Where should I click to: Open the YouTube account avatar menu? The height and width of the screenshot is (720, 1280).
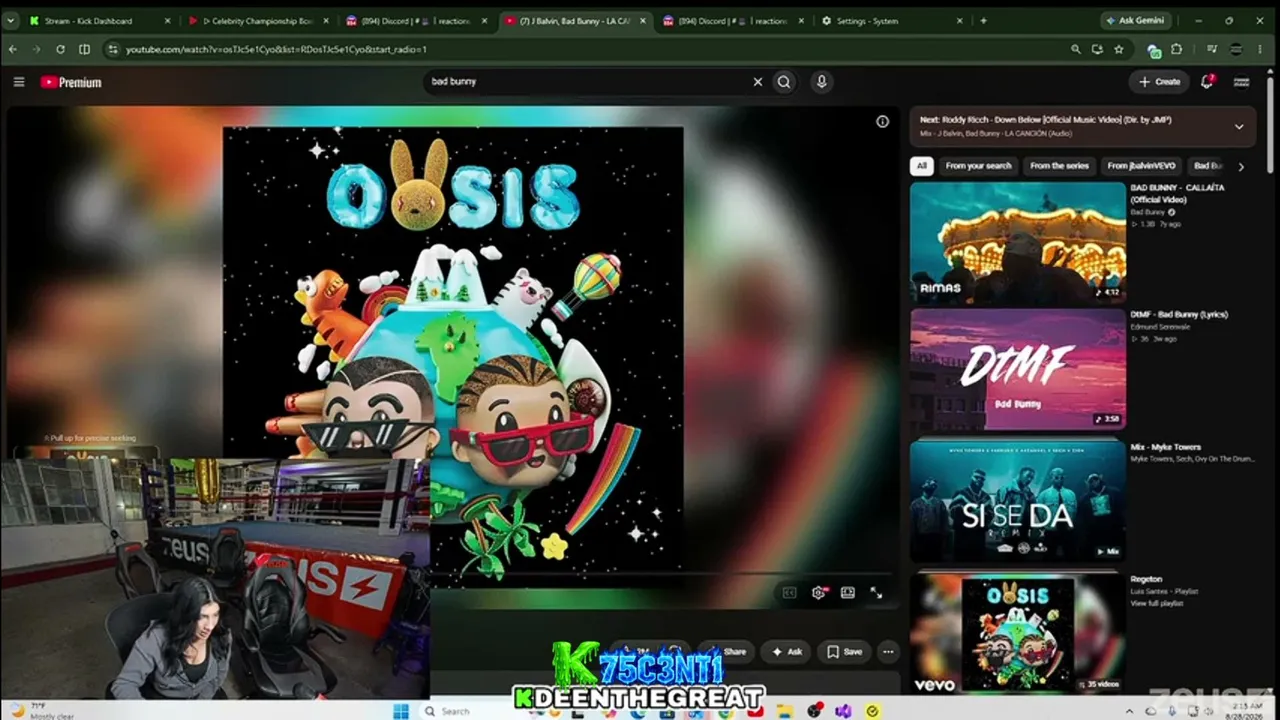tap(1242, 82)
